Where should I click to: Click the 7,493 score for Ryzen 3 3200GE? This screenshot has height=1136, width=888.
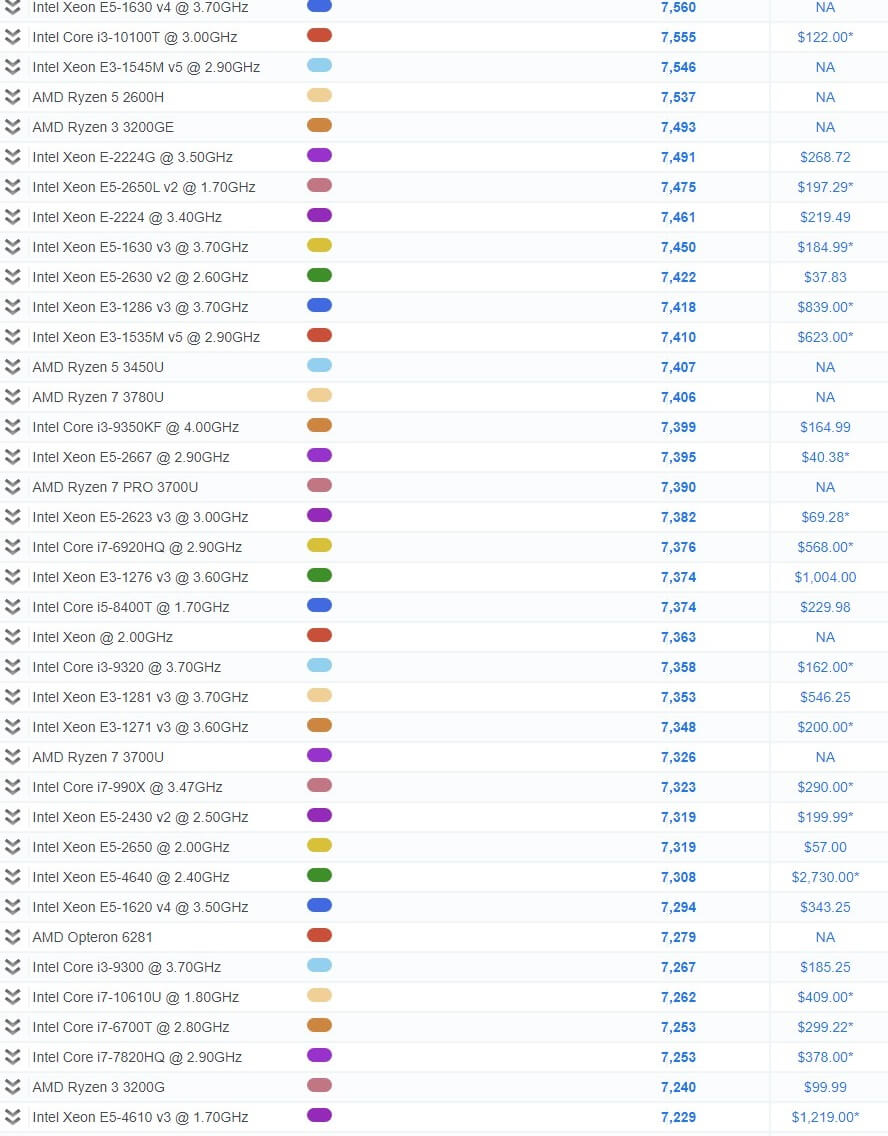pos(678,127)
